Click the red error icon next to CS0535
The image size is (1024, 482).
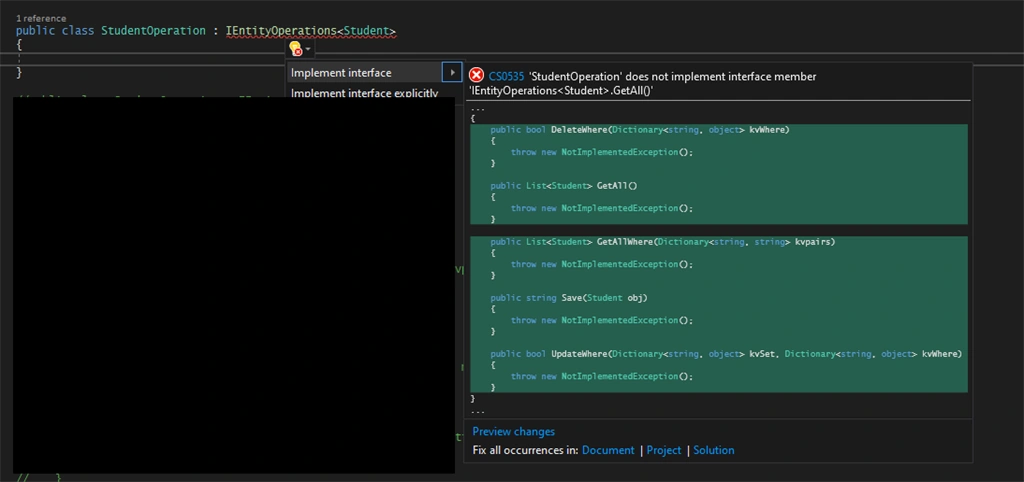477,76
